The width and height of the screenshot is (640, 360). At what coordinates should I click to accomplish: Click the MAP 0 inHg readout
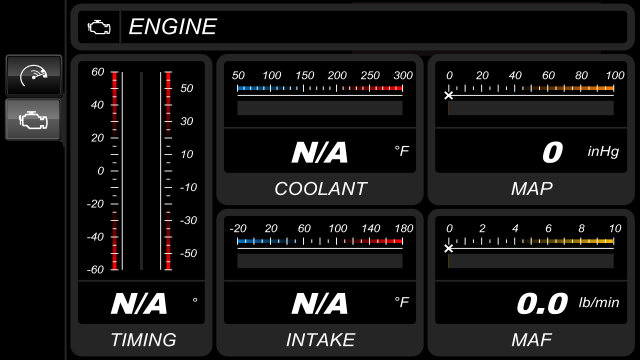click(x=553, y=152)
